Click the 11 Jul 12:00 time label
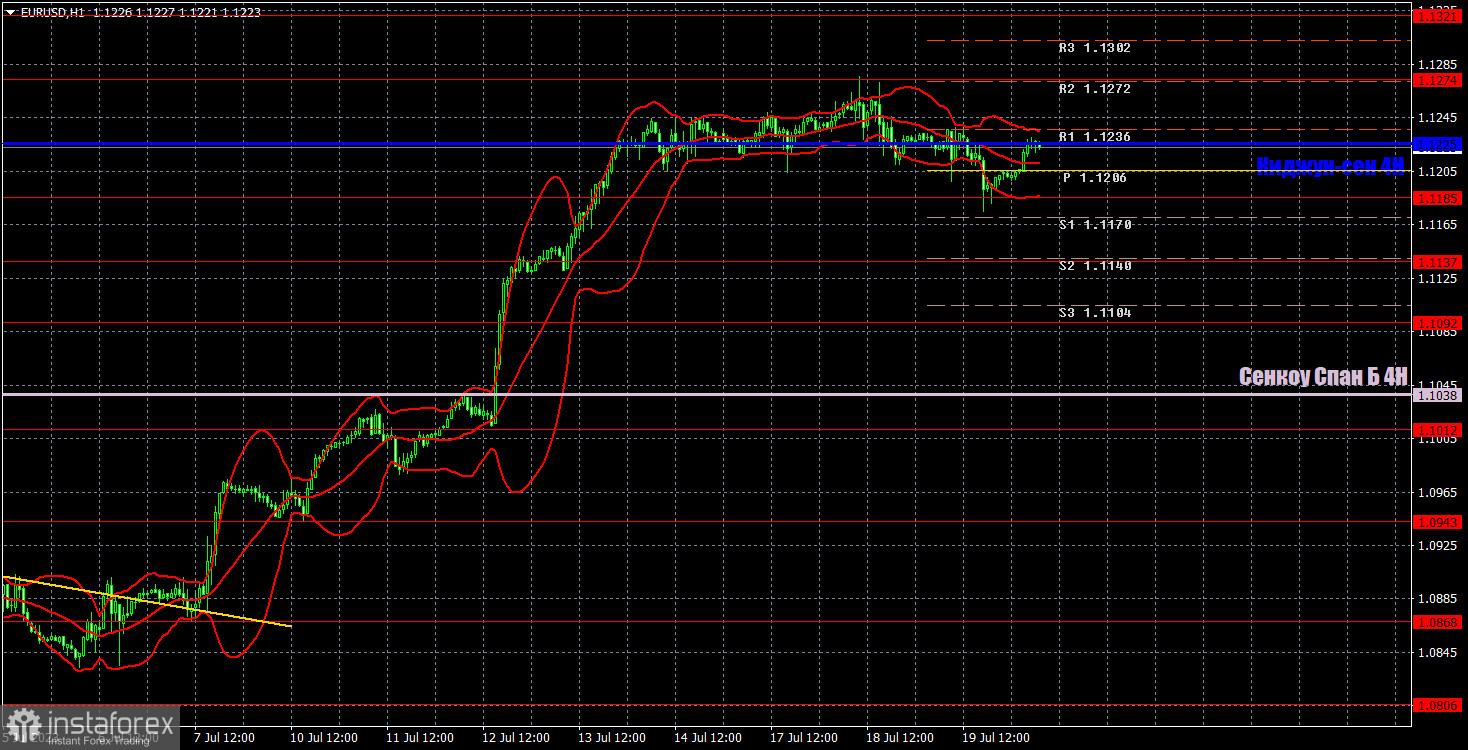The height and width of the screenshot is (750, 1468). [420, 738]
